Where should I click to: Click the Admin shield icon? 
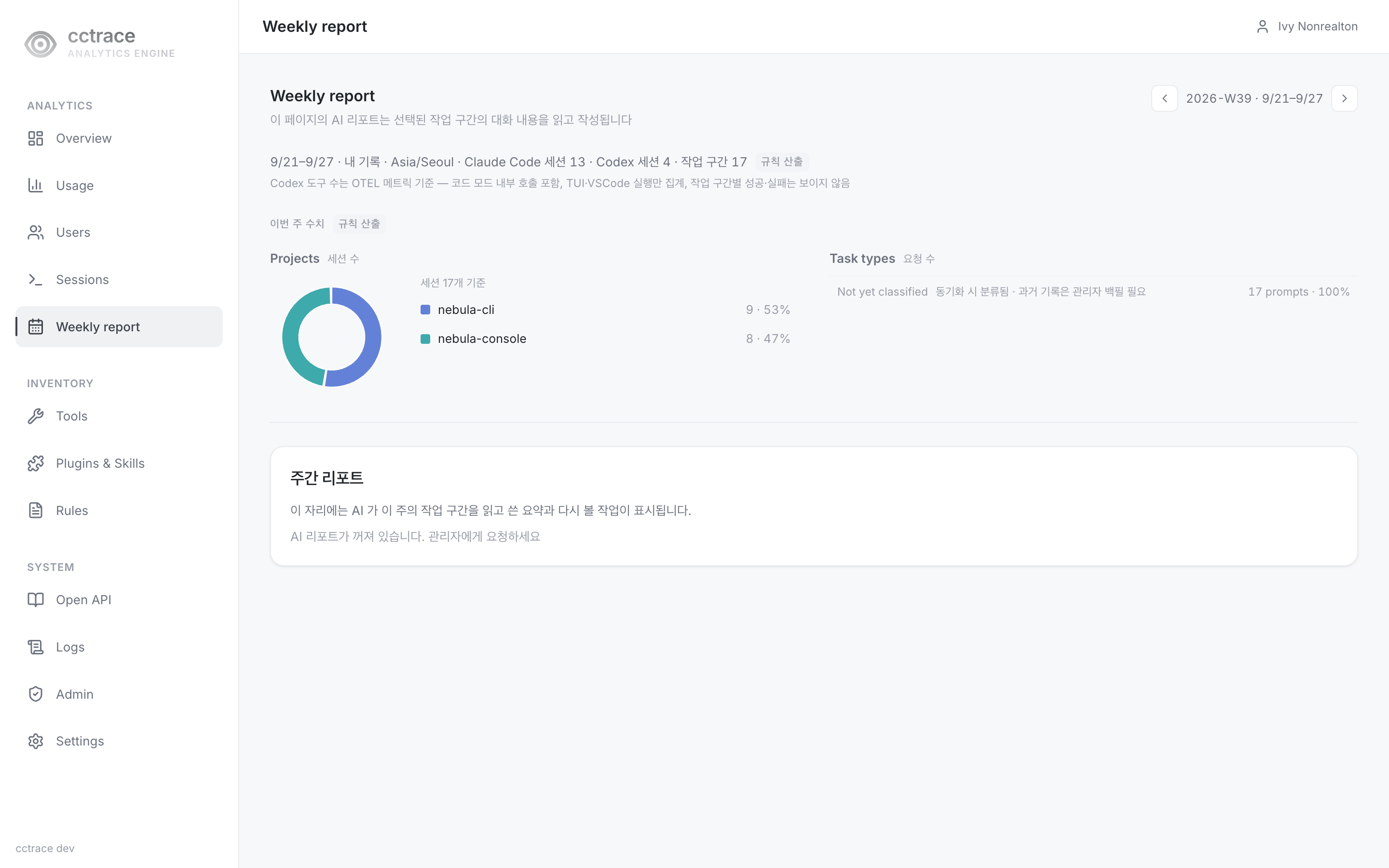[x=36, y=694]
